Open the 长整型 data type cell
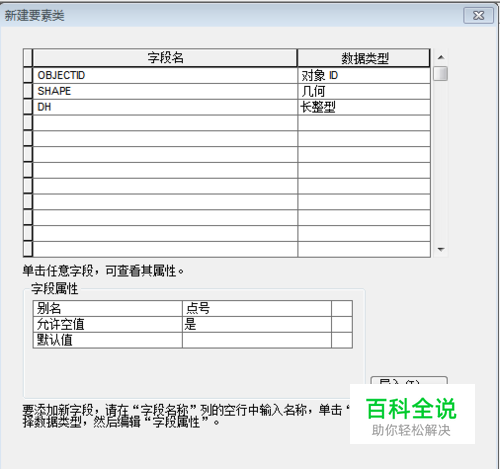 click(364, 107)
